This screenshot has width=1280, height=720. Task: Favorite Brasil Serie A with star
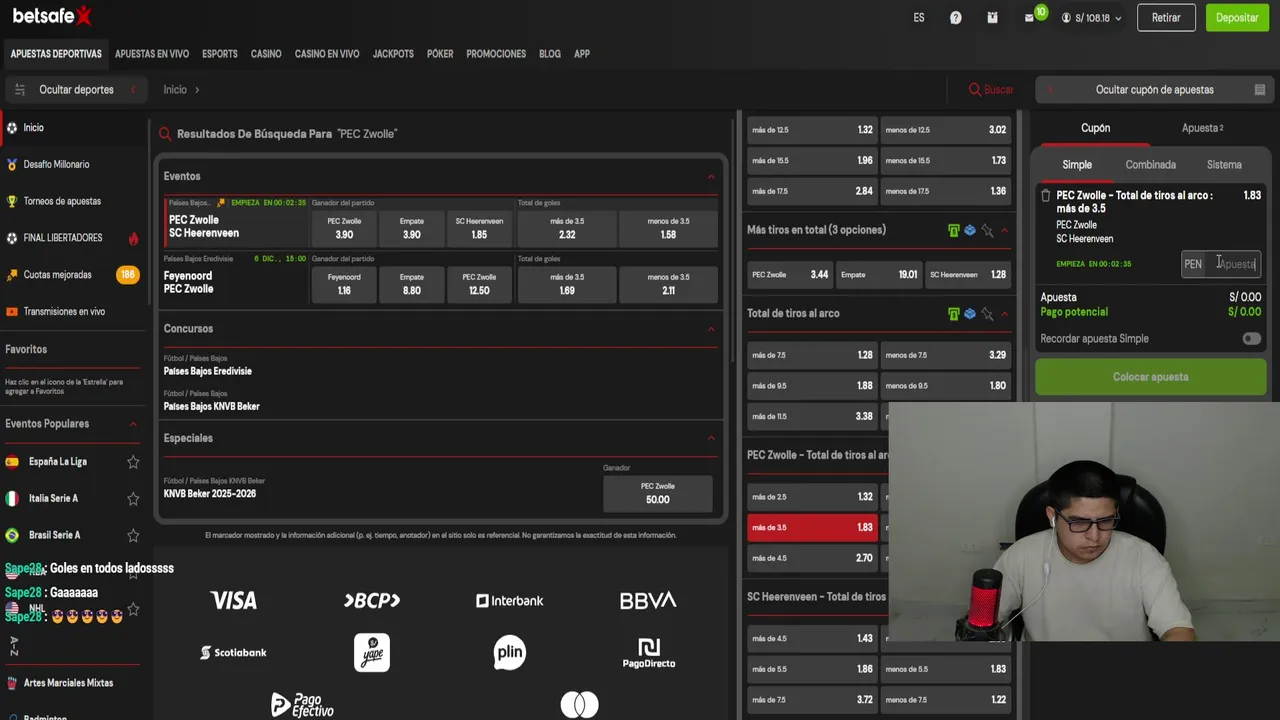point(133,535)
